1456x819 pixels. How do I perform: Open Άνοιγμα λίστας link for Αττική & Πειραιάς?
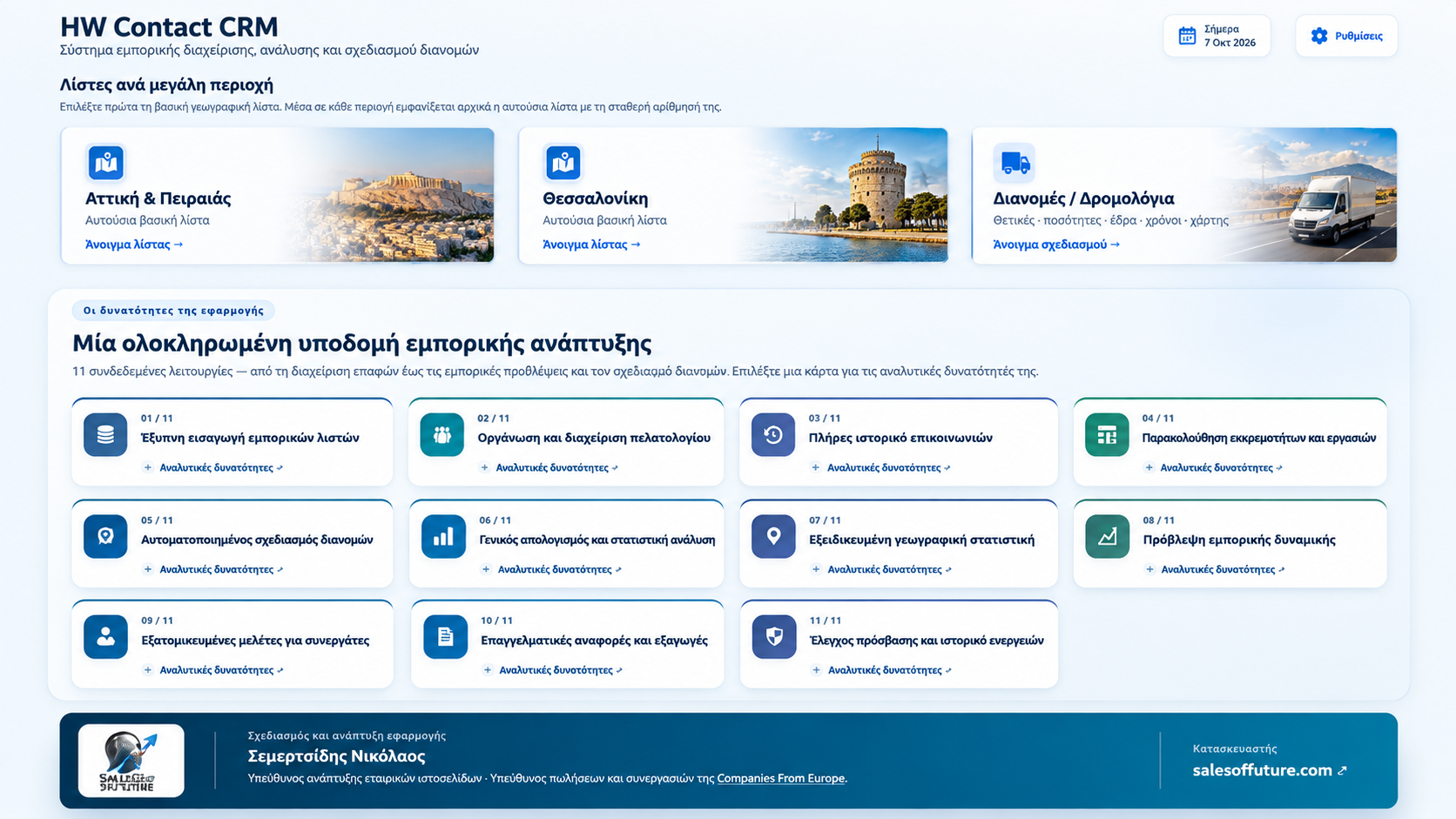click(134, 245)
